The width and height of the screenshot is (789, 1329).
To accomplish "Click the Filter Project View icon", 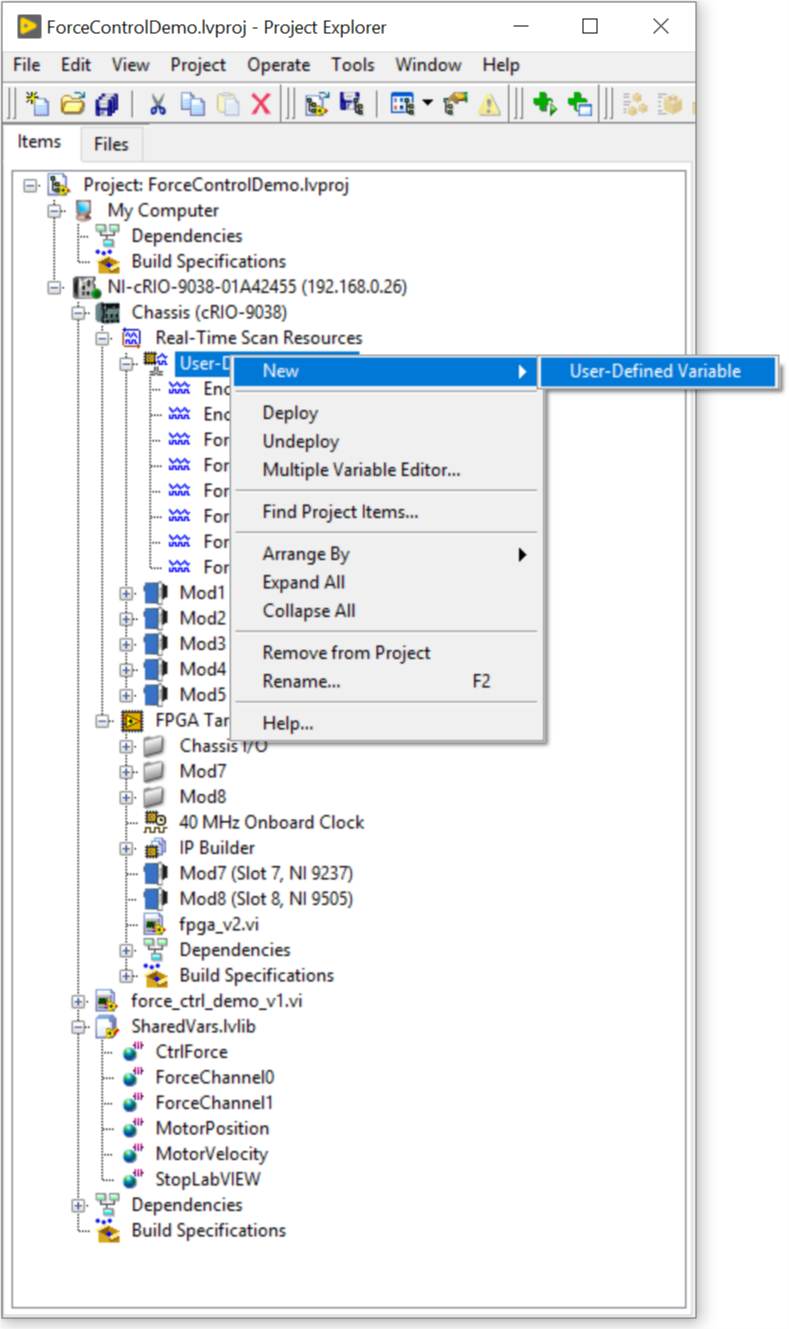I will (x=402, y=104).
